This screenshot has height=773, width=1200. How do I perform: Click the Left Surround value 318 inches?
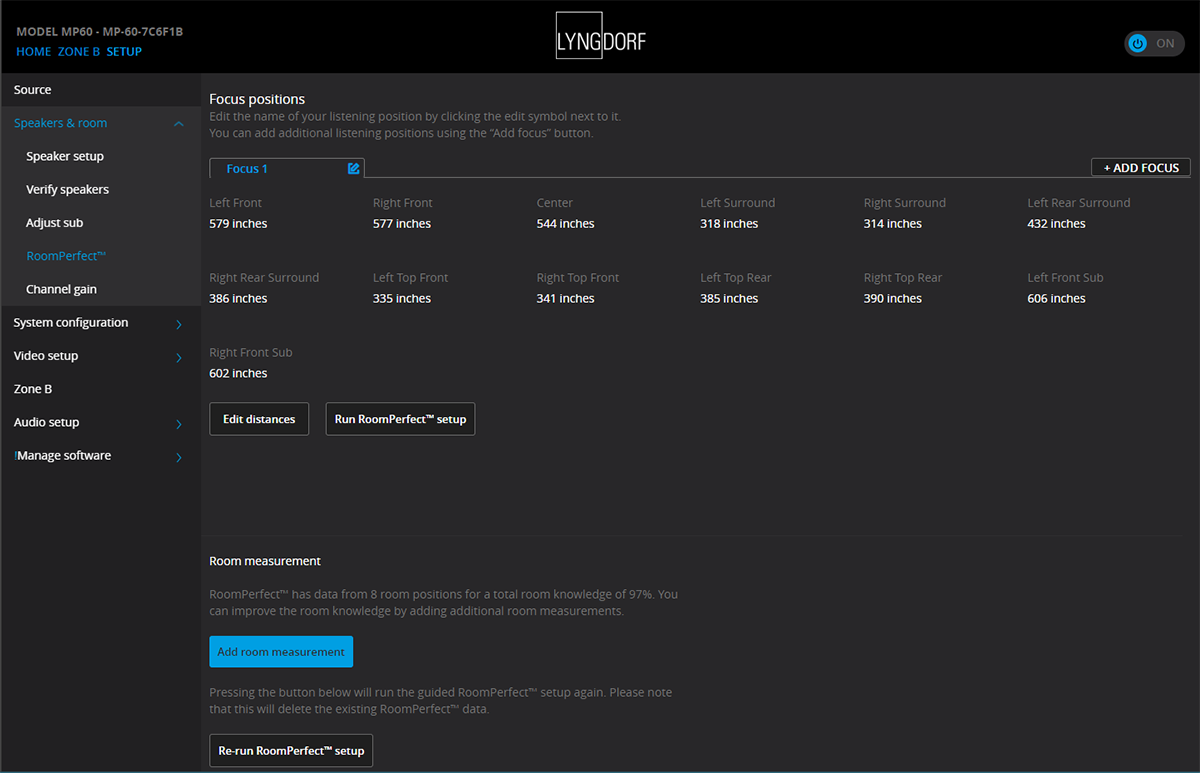point(729,224)
